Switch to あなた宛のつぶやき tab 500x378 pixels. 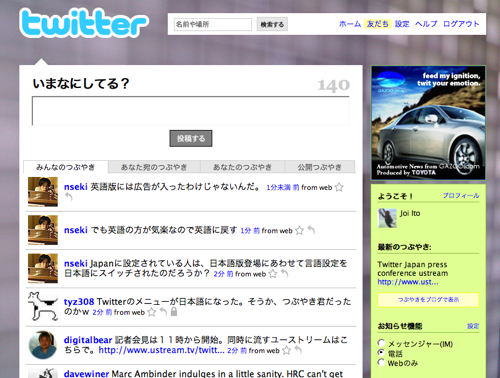click(x=154, y=167)
